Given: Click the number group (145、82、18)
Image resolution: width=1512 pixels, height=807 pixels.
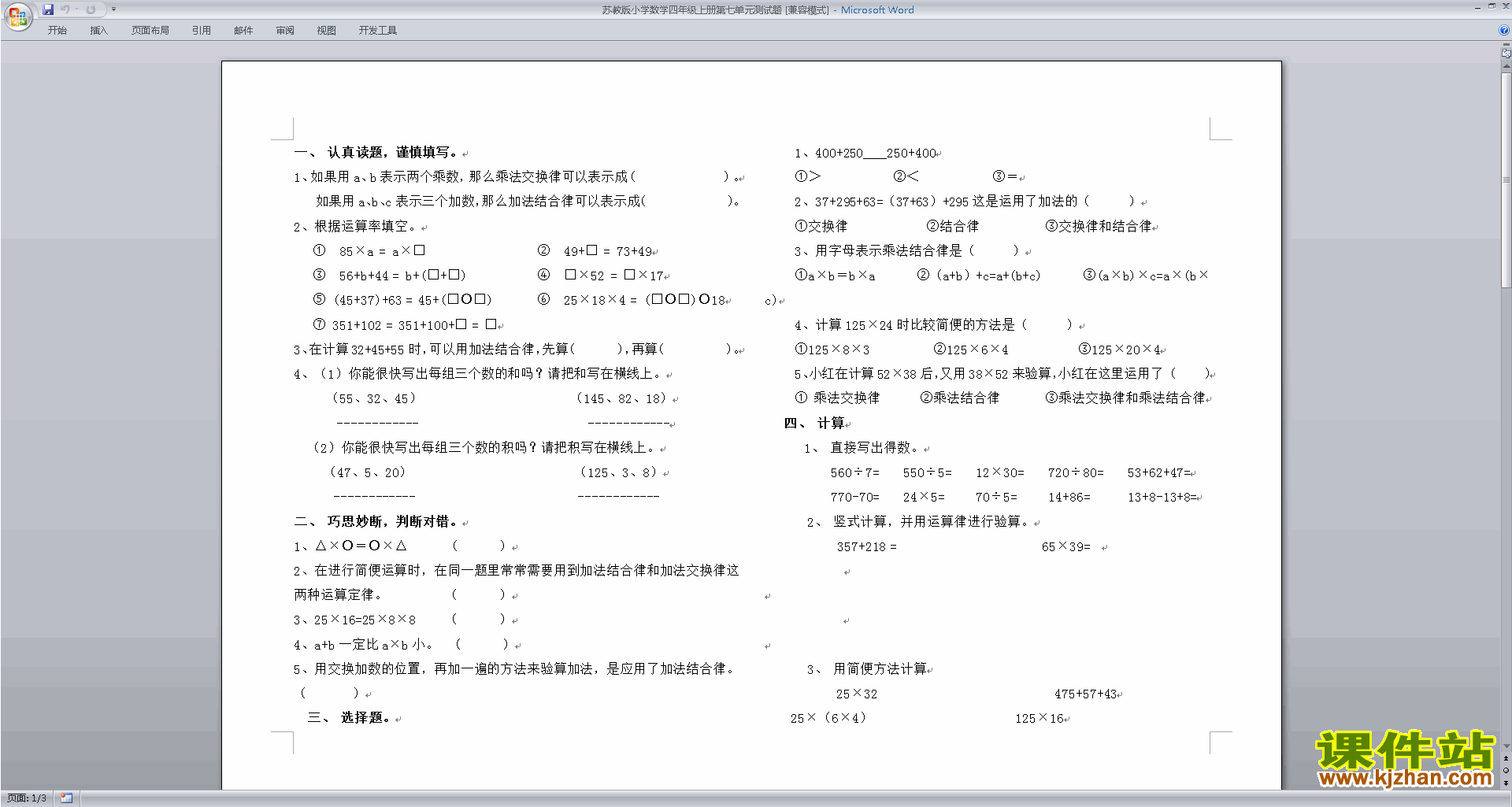Looking at the screenshot, I should (622, 398).
